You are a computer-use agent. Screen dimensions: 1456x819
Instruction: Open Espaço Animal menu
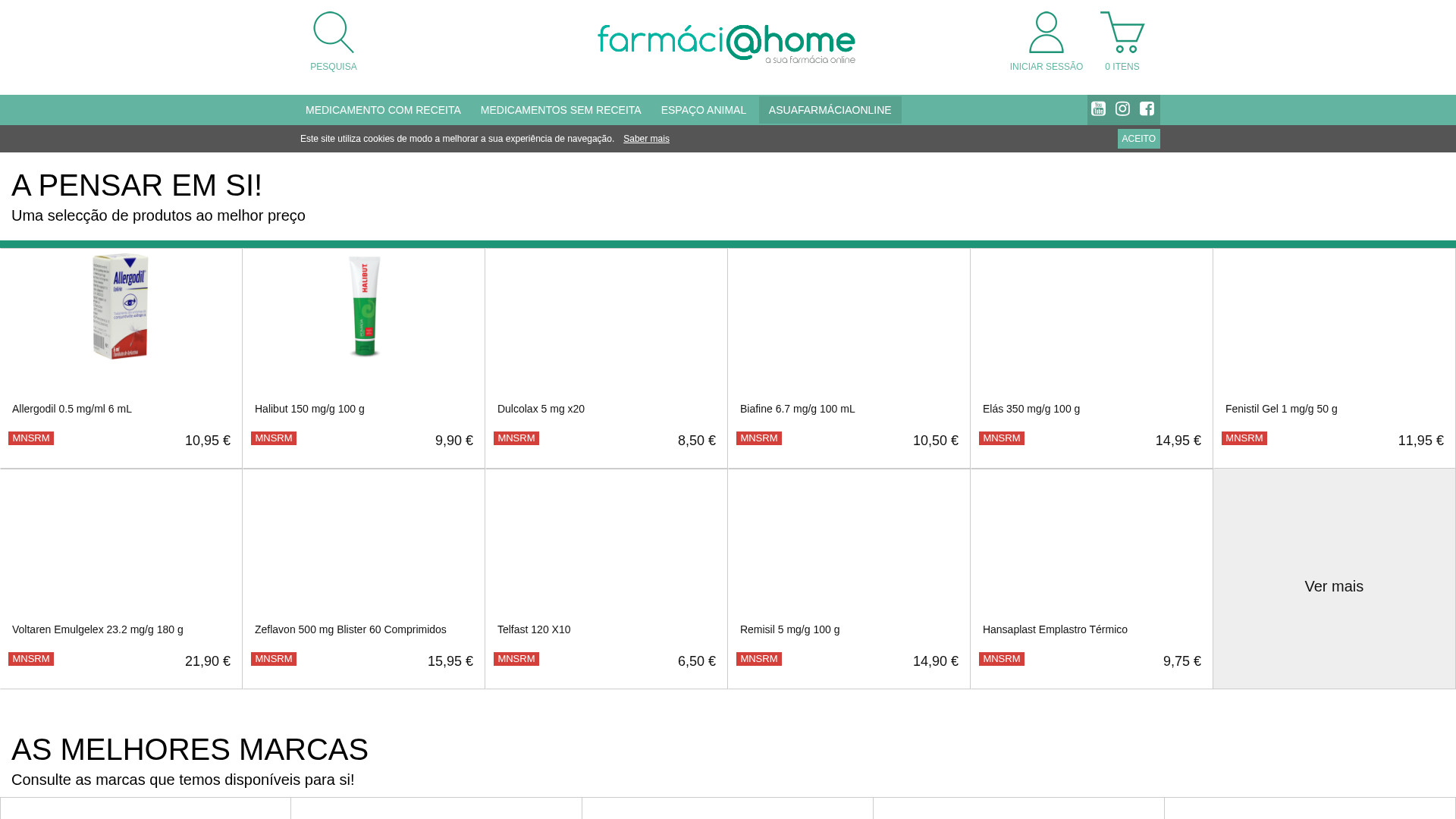704,110
